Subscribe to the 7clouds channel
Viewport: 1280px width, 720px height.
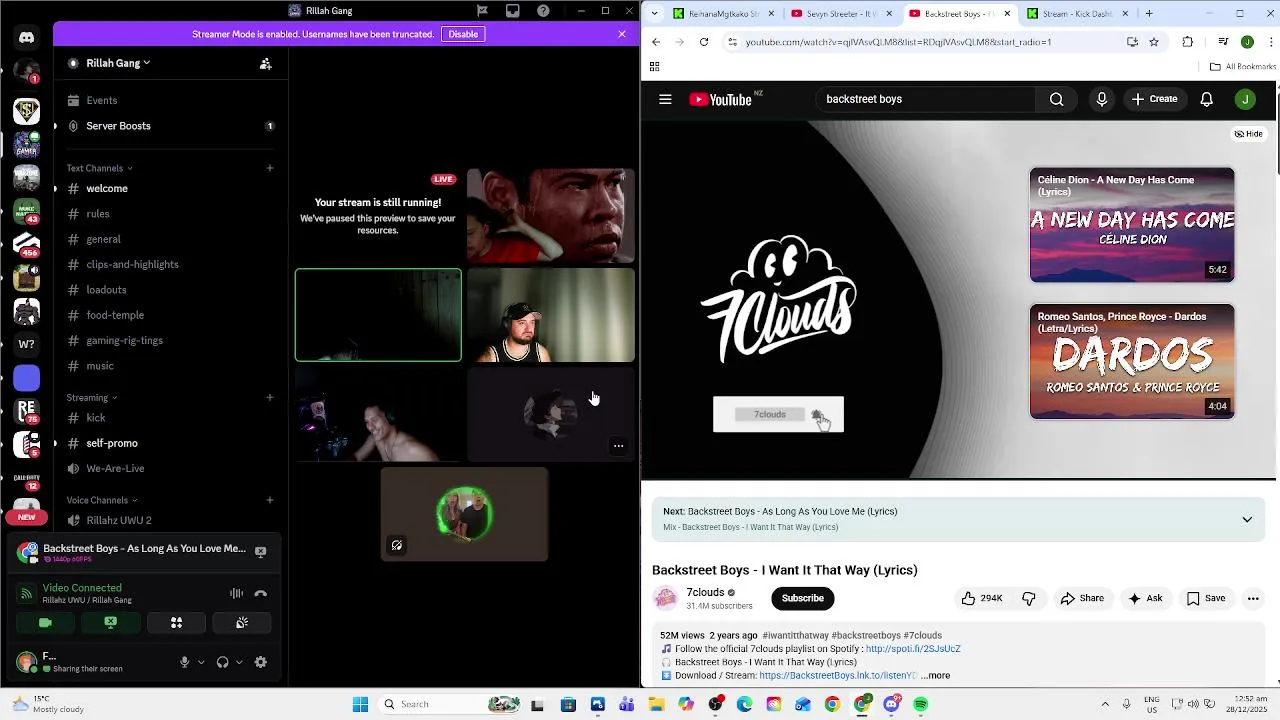coord(803,598)
